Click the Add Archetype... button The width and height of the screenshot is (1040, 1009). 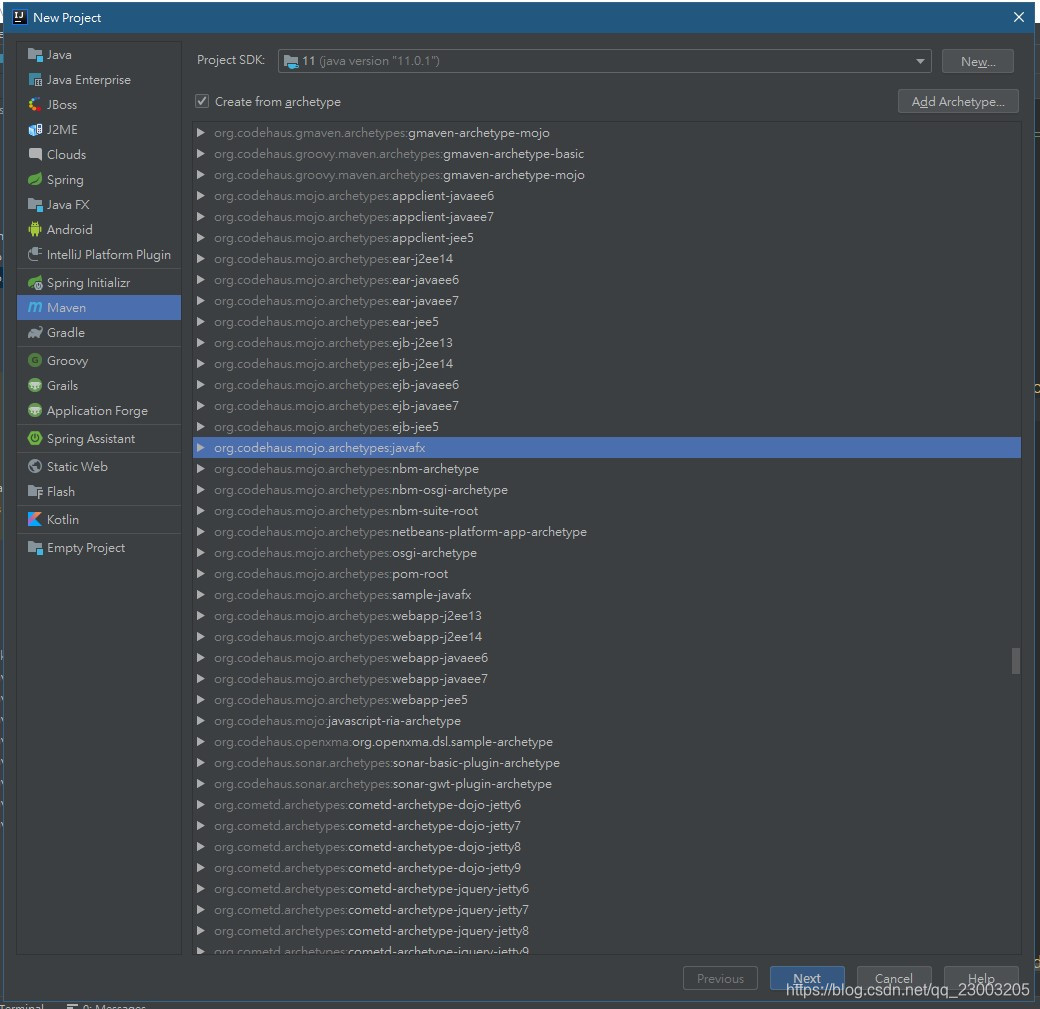click(958, 101)
